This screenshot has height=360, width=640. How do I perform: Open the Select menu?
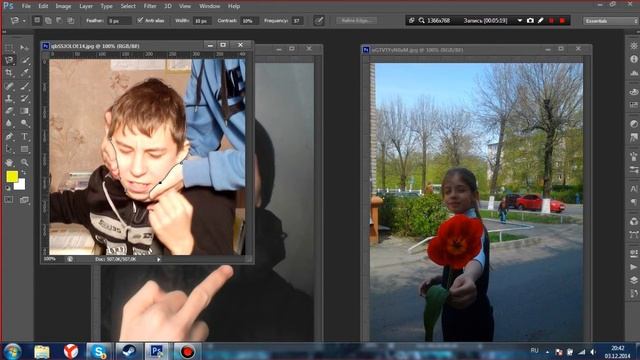click(x=128, y=6)
